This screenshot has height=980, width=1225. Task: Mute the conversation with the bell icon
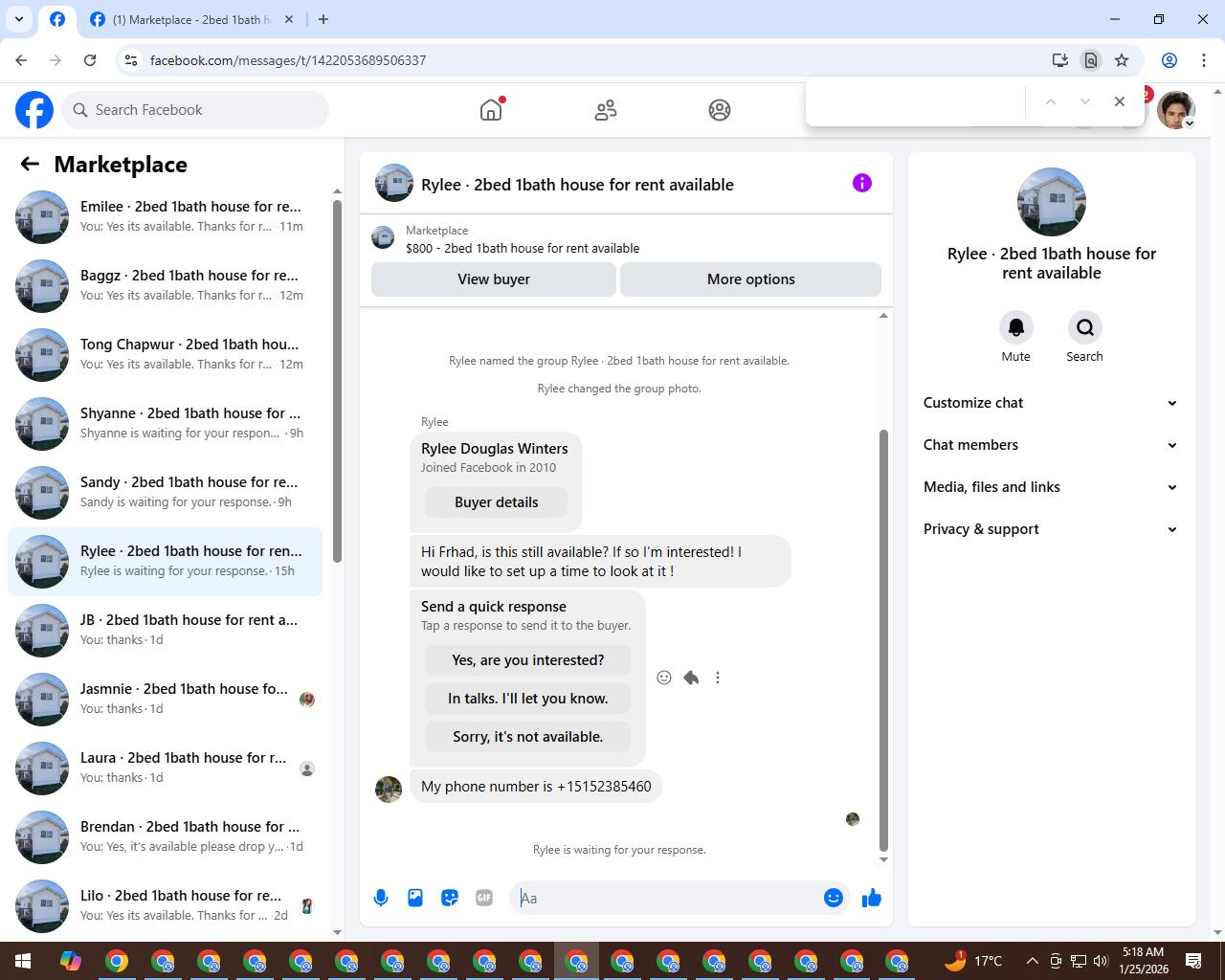(1016, 327)
